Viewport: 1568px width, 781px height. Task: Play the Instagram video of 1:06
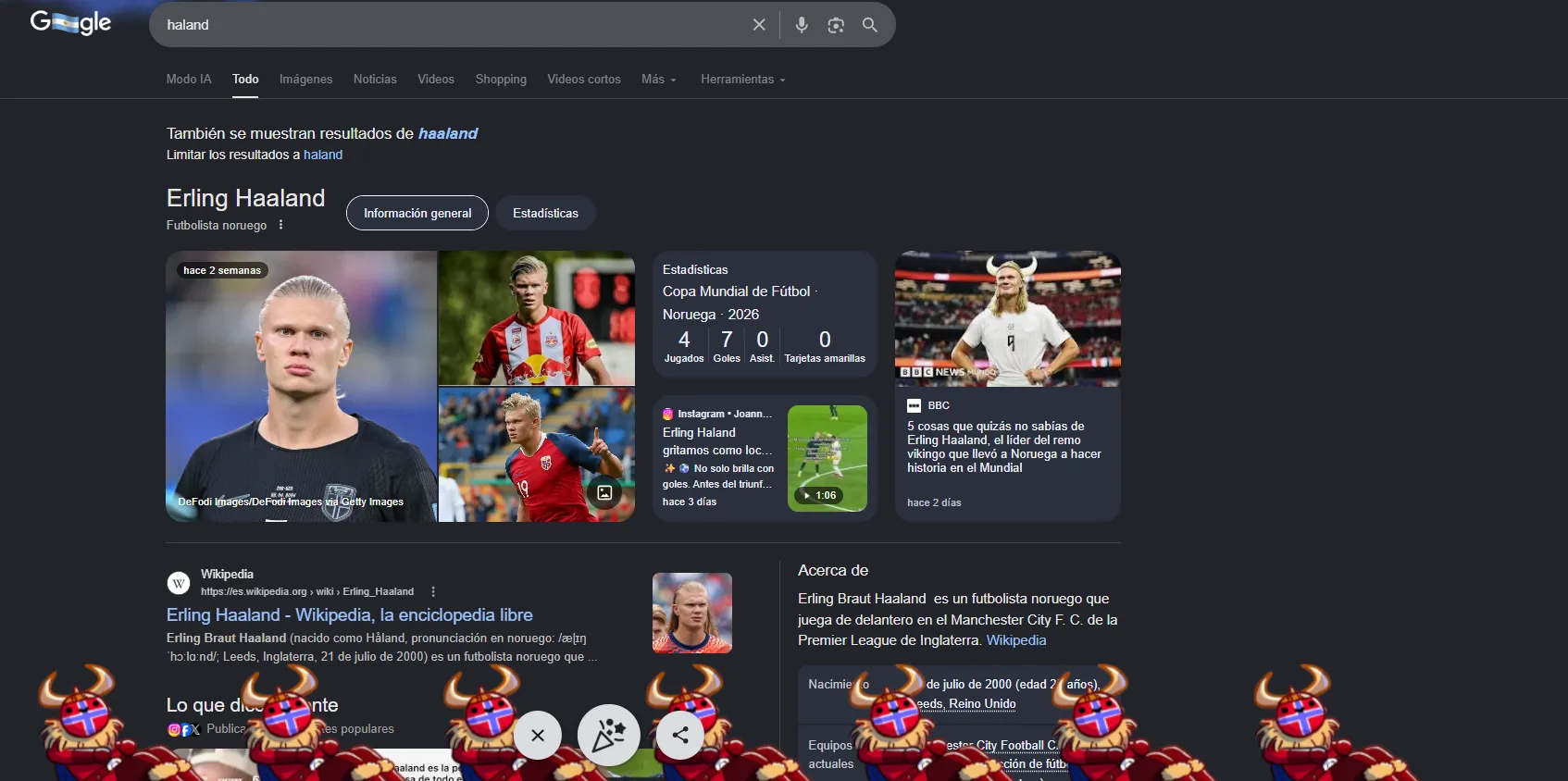(828, 458)
